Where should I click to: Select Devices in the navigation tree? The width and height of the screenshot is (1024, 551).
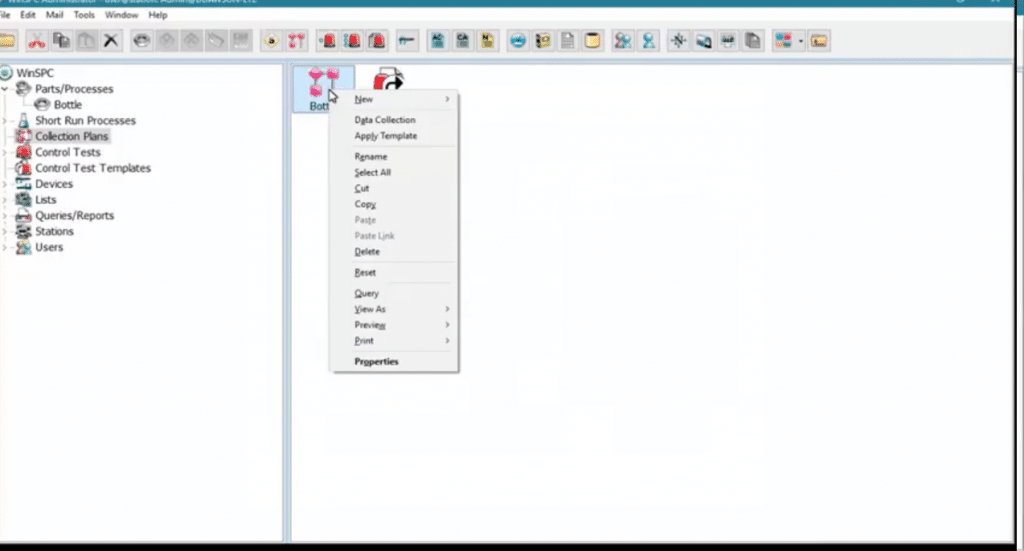53,184
